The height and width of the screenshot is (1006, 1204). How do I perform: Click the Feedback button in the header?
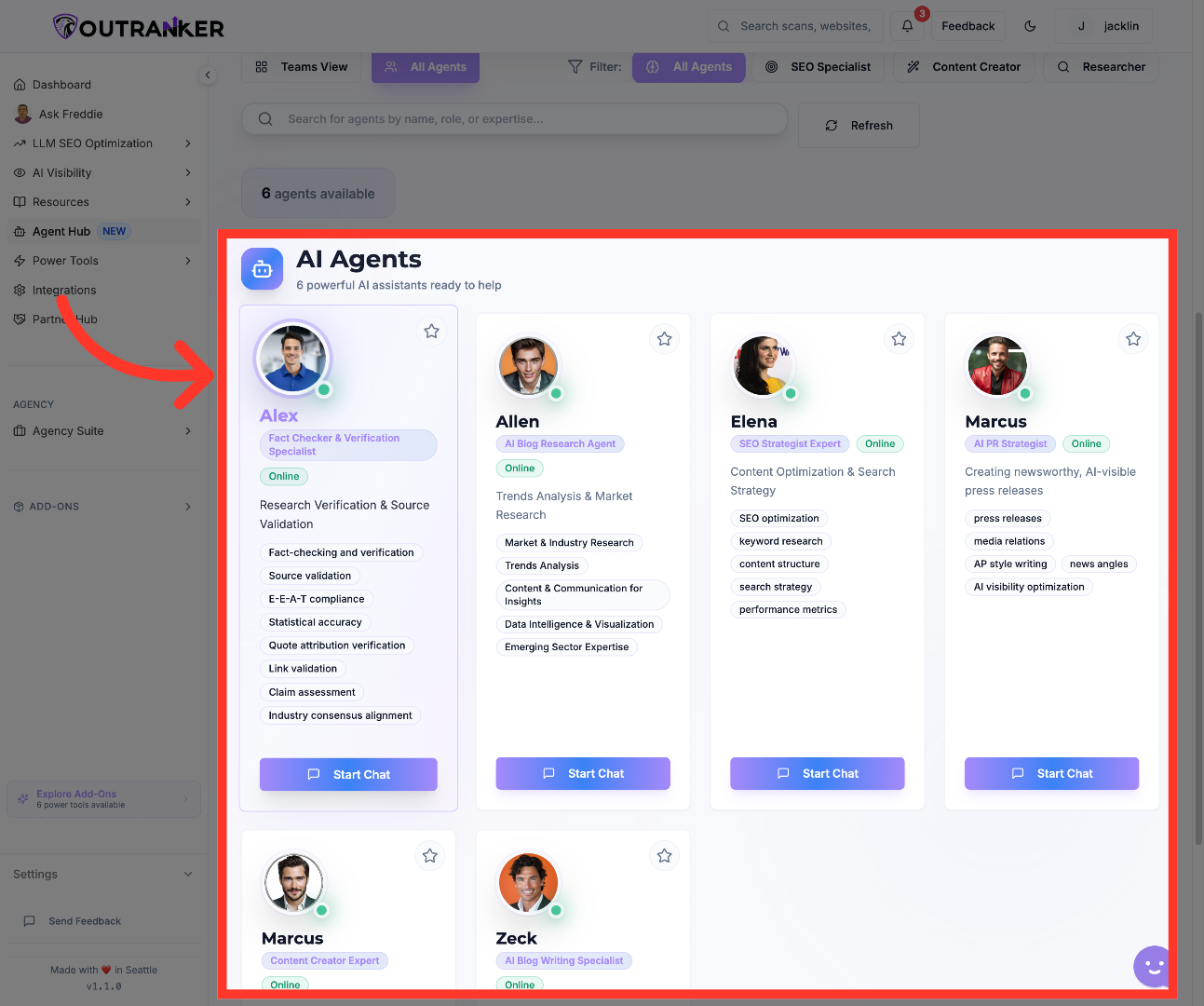(x=968, y=26)
